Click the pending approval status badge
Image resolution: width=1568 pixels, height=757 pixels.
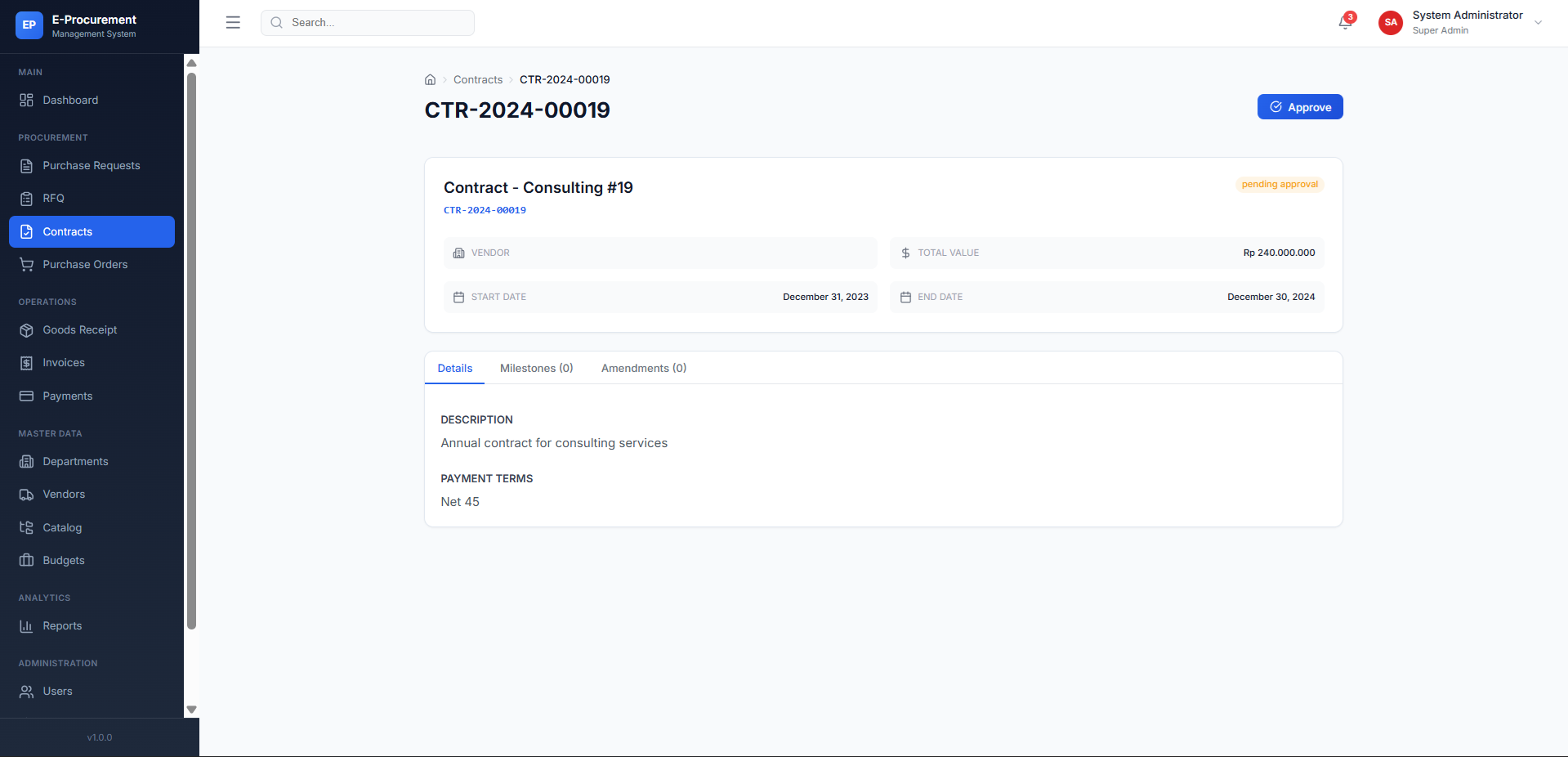[x=1280, y=184]
